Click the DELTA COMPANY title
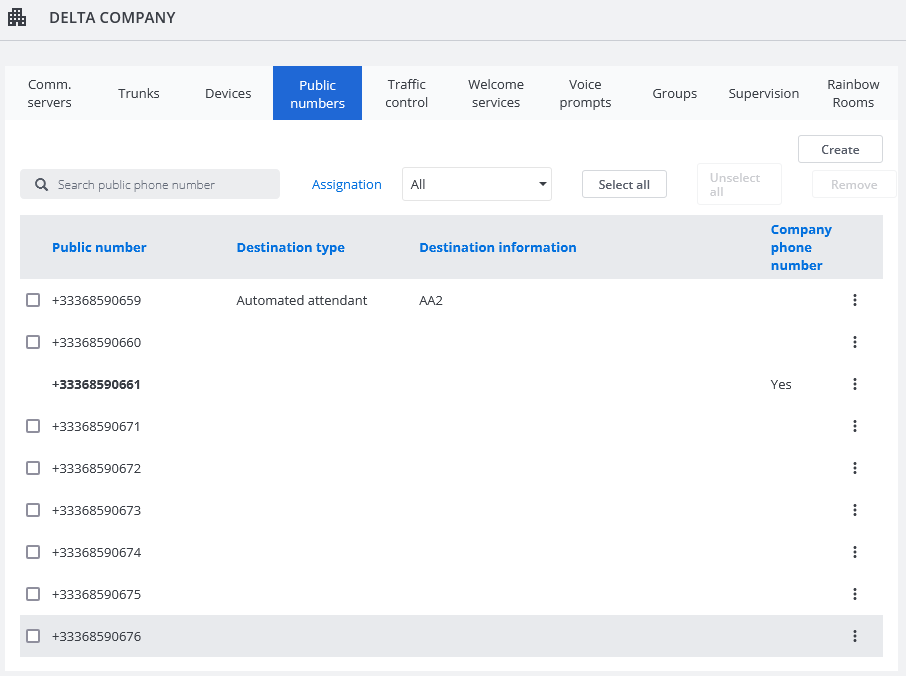906x676 pixels. [x=112, y=17]
